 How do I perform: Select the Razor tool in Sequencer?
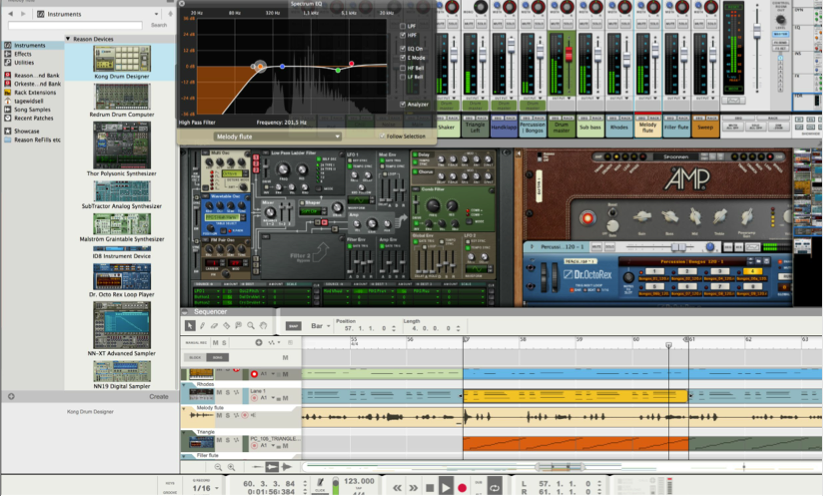226,326
